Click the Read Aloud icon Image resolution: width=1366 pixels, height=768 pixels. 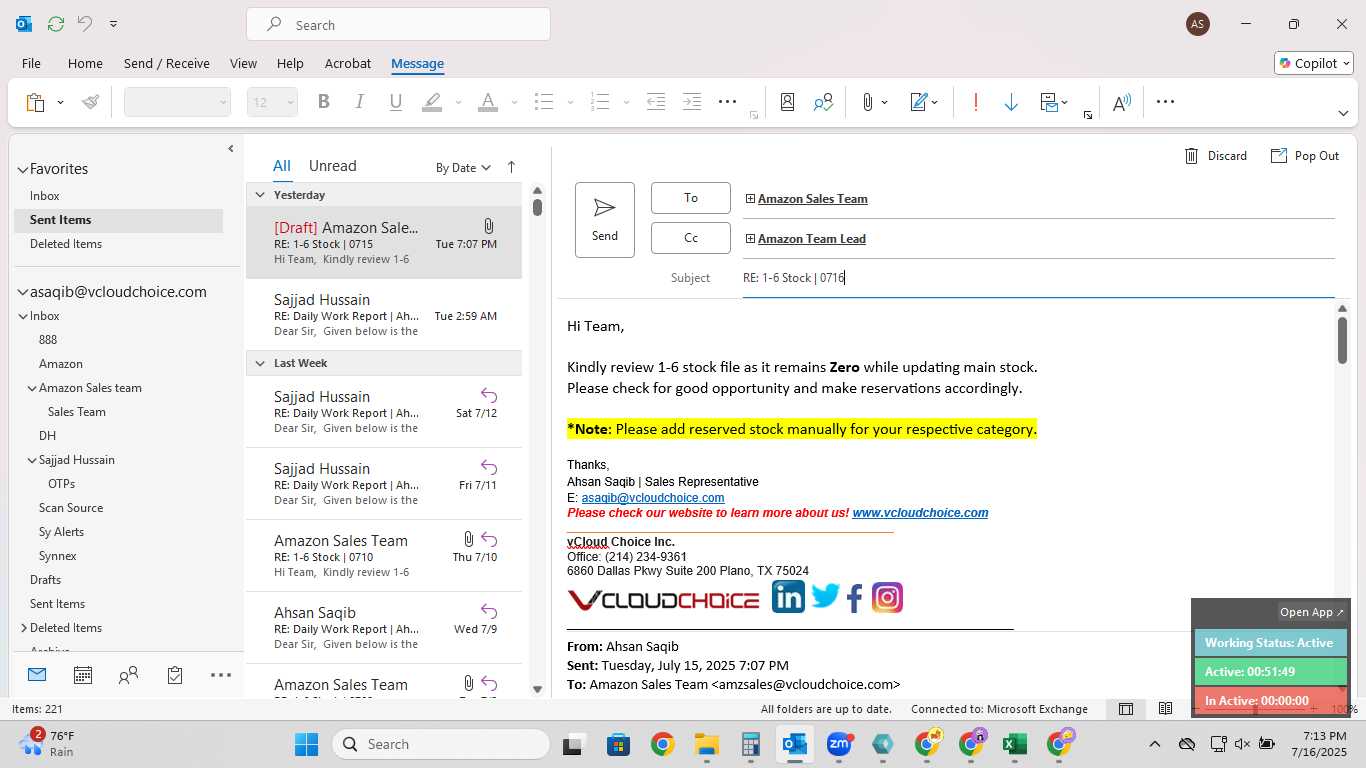[1122, 102]
